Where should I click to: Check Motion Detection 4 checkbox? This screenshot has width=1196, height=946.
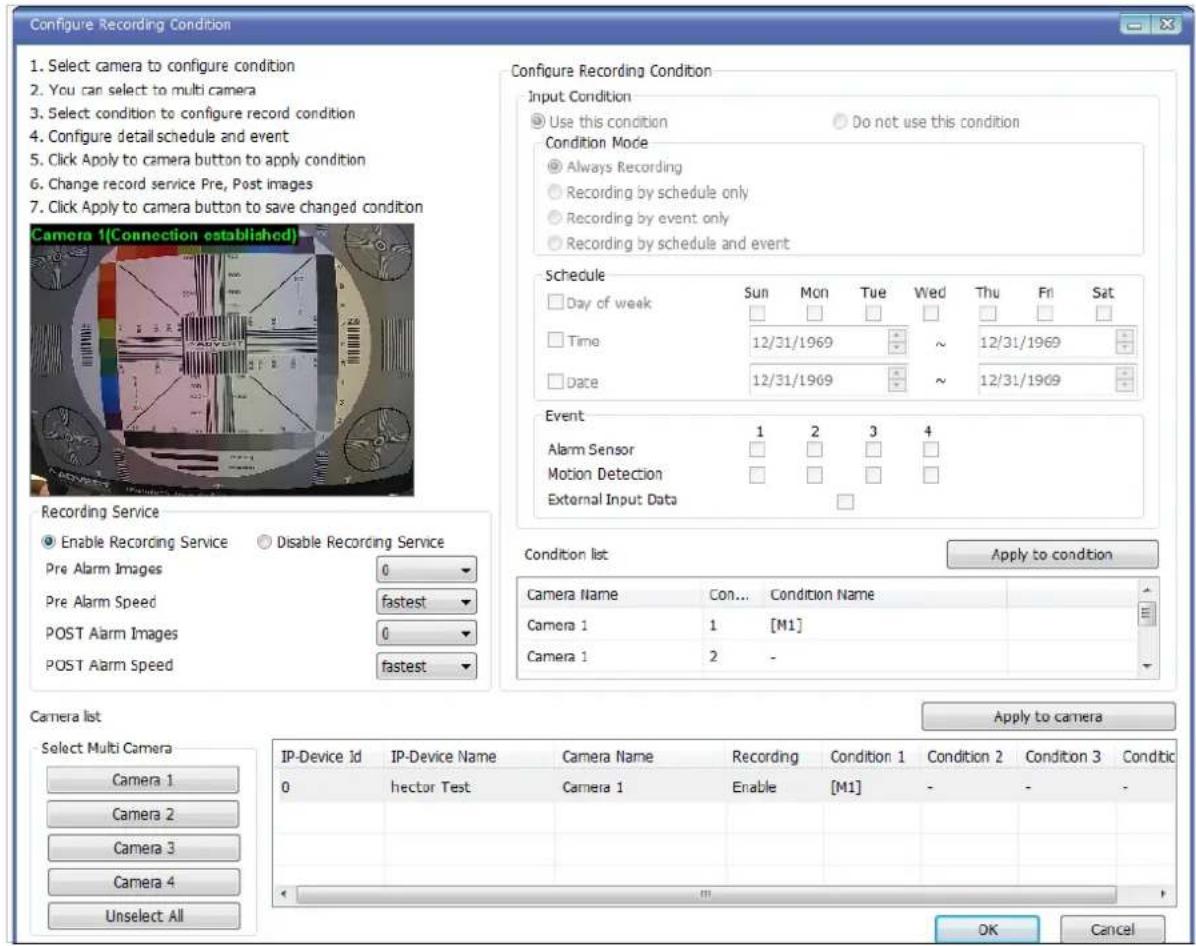pos(931,475)
